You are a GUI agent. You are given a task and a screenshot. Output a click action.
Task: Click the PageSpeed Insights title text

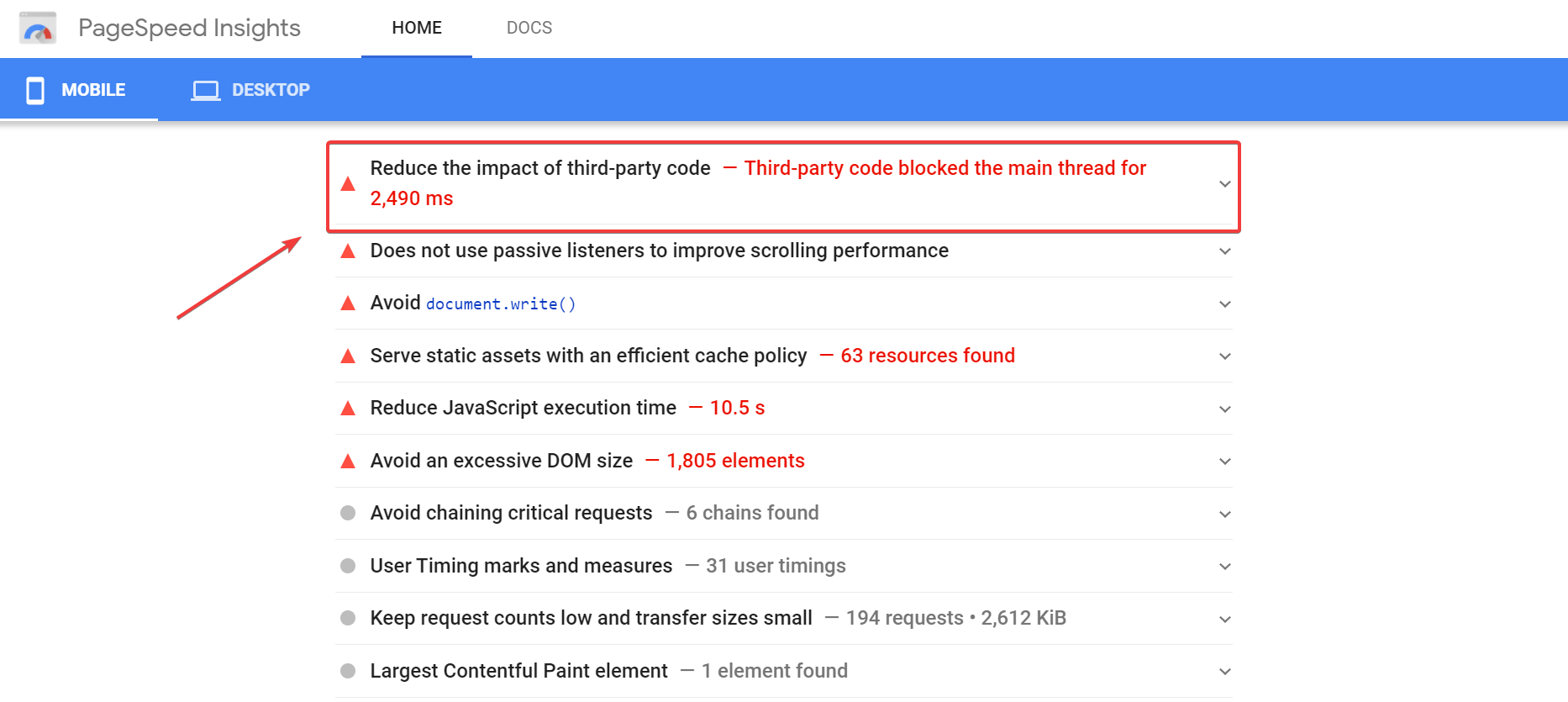pos(189,28)
